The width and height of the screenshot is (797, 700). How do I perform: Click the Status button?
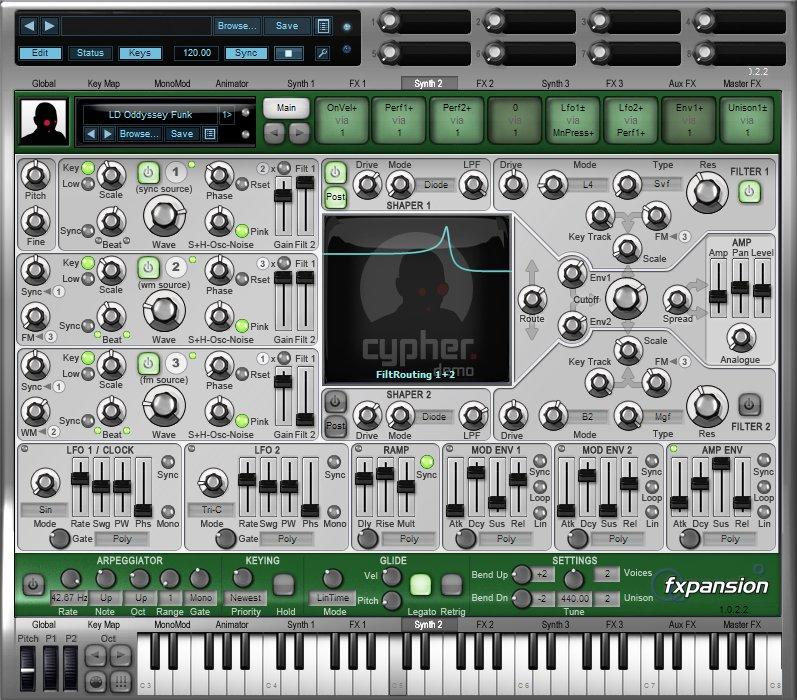click(x=90, y=53)
